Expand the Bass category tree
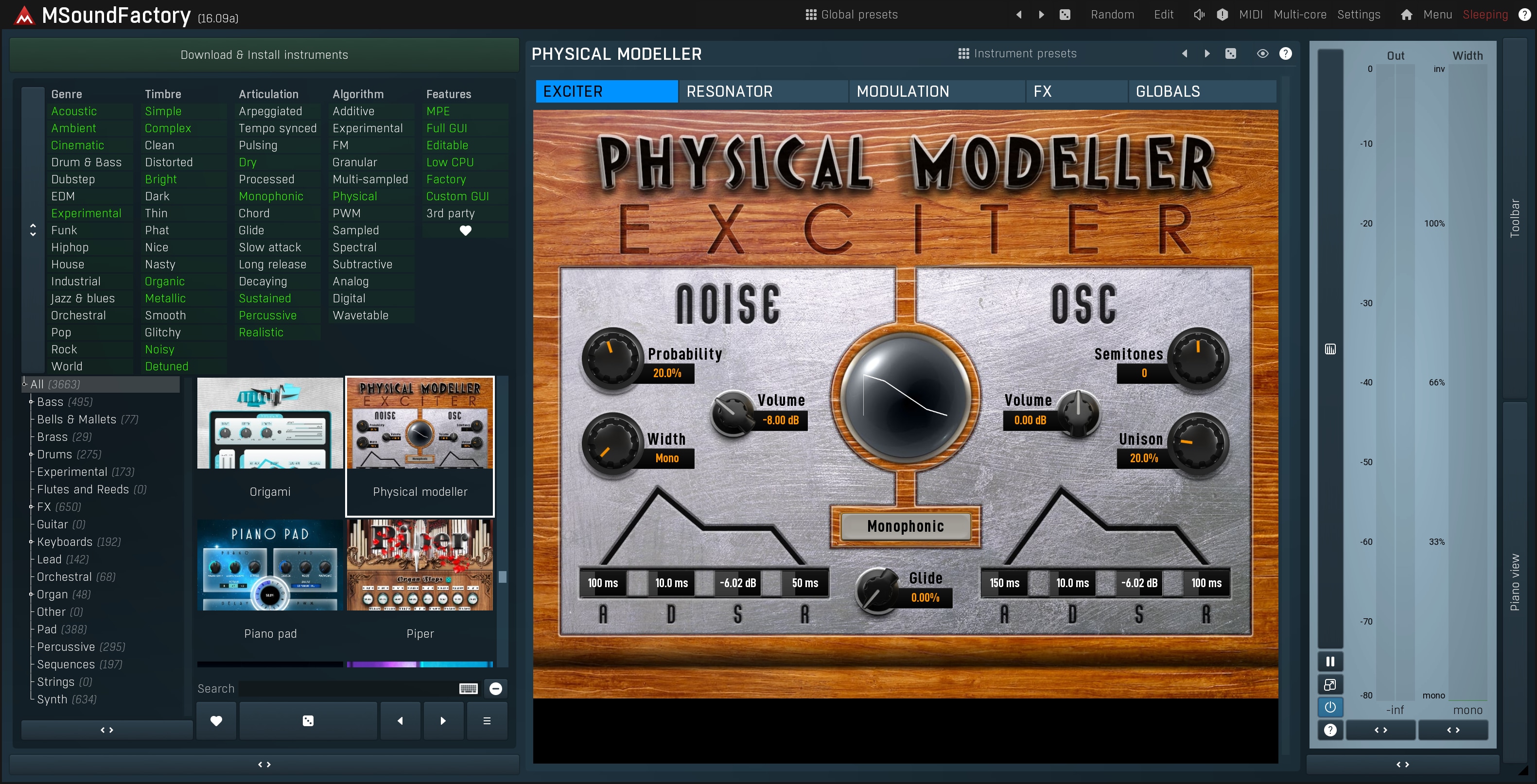The image size is (1537, 784). pyautogui.click(x=31, y=401)
